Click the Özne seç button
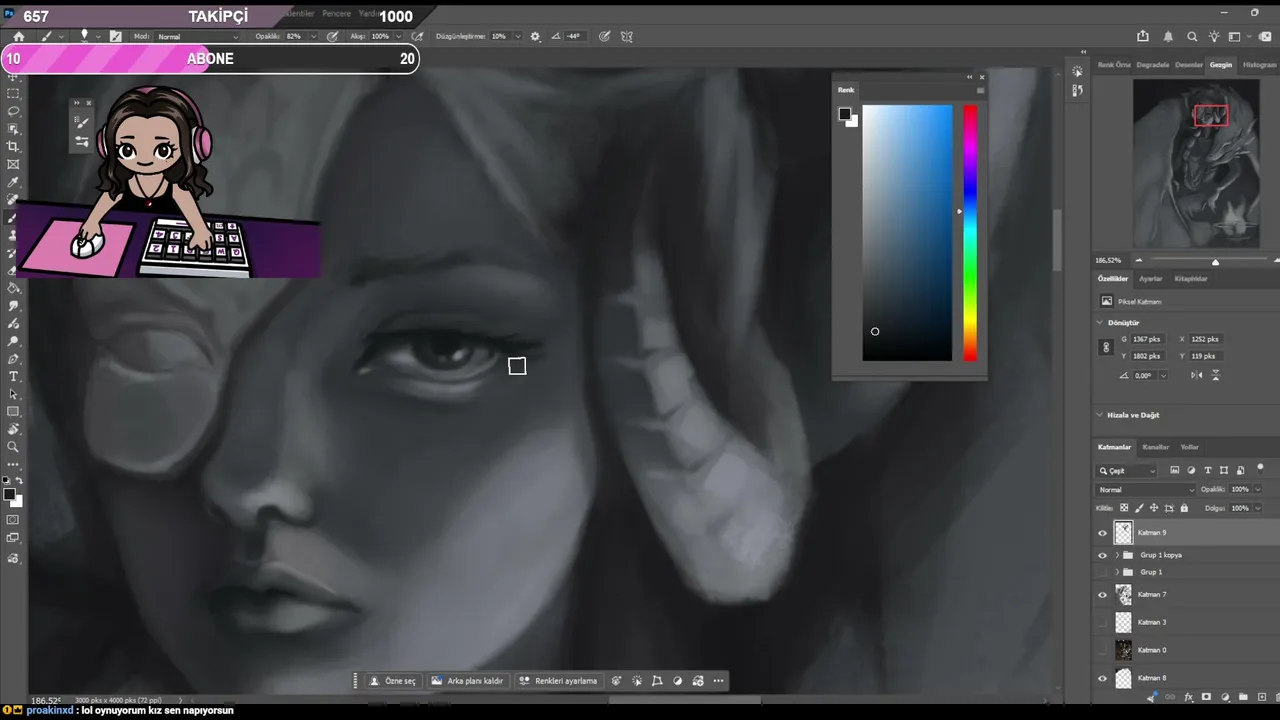This screenshot has width=1280, height=720. point(393,681)
